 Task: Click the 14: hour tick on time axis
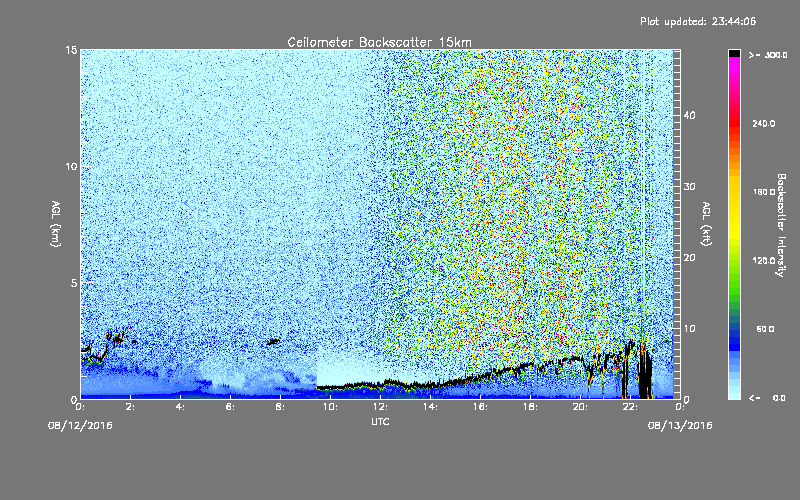coord(430,407)
